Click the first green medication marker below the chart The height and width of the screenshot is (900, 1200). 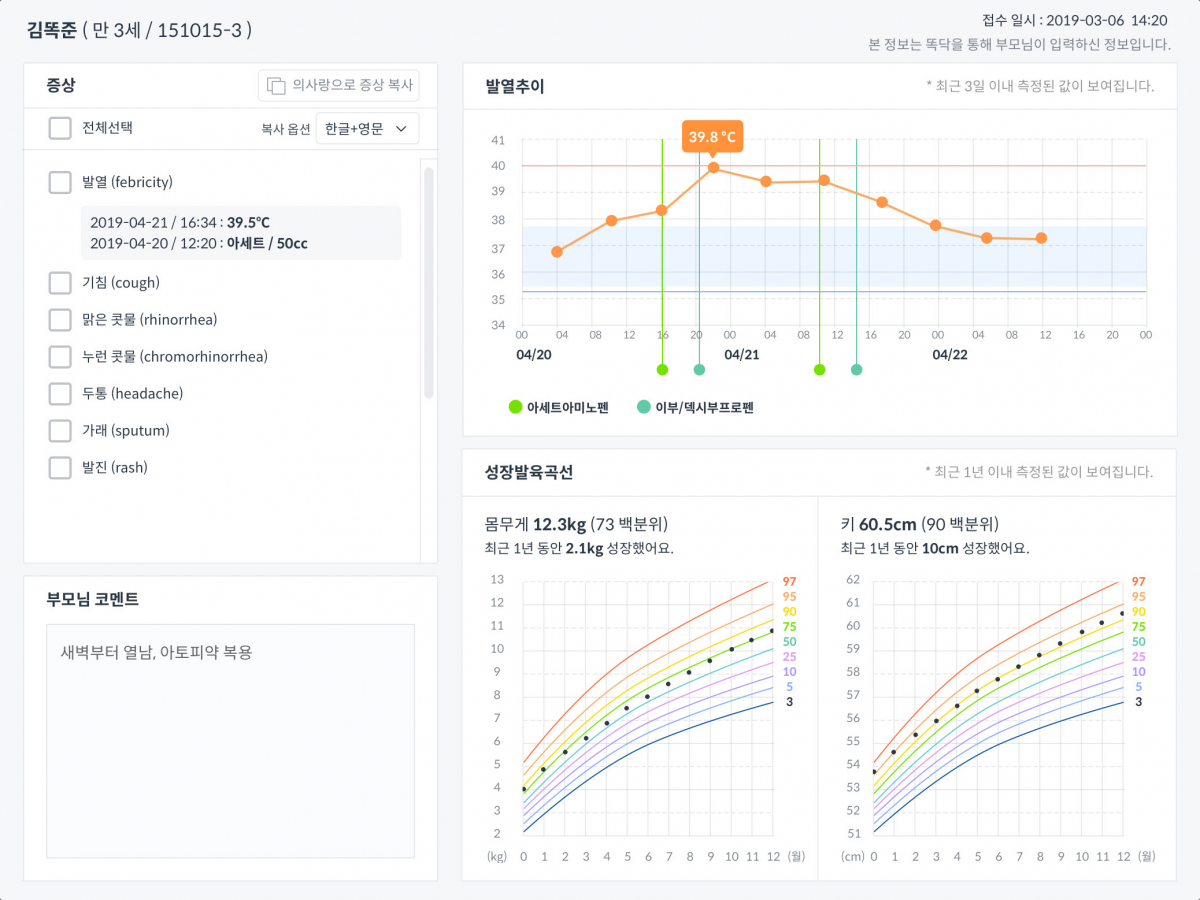point(662,370)
